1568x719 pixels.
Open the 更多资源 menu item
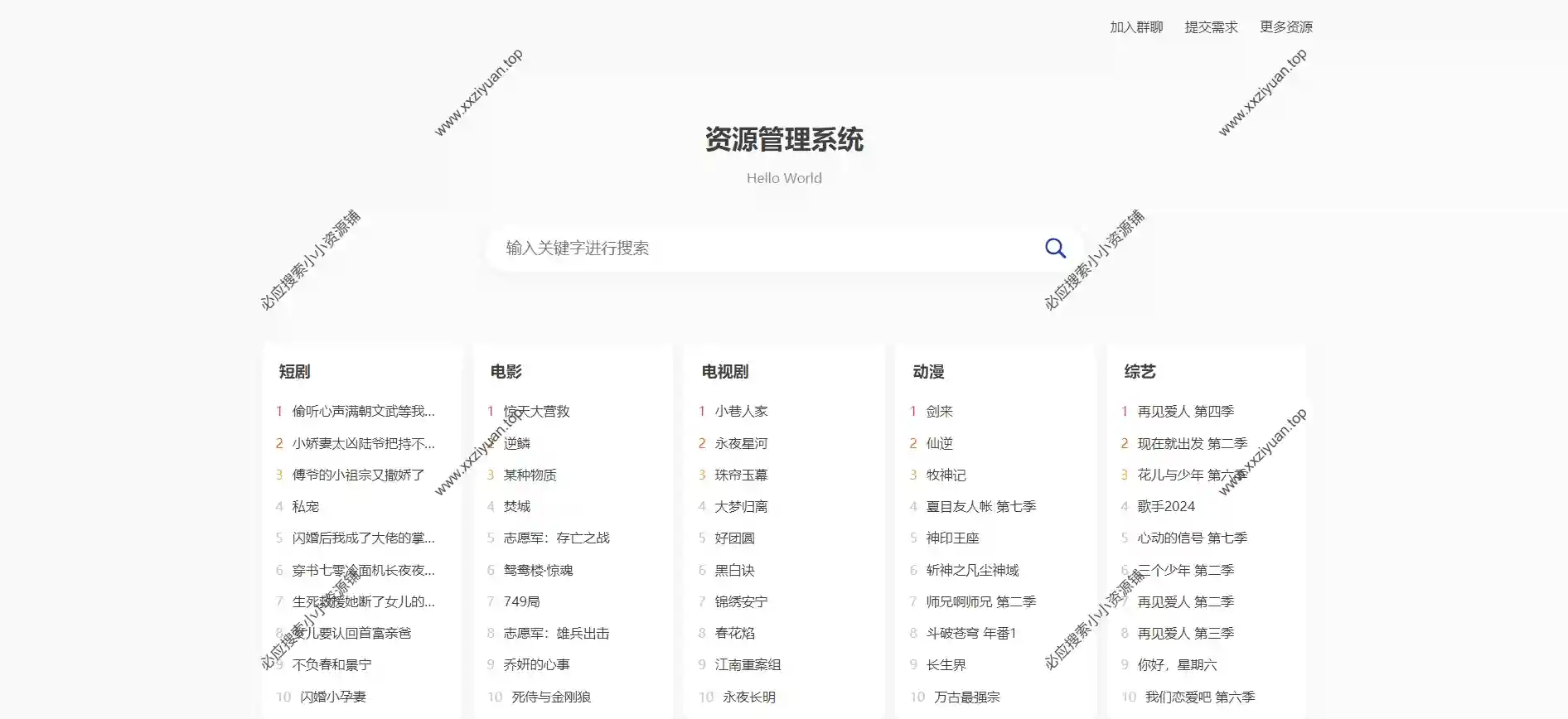click(1285, 27)
